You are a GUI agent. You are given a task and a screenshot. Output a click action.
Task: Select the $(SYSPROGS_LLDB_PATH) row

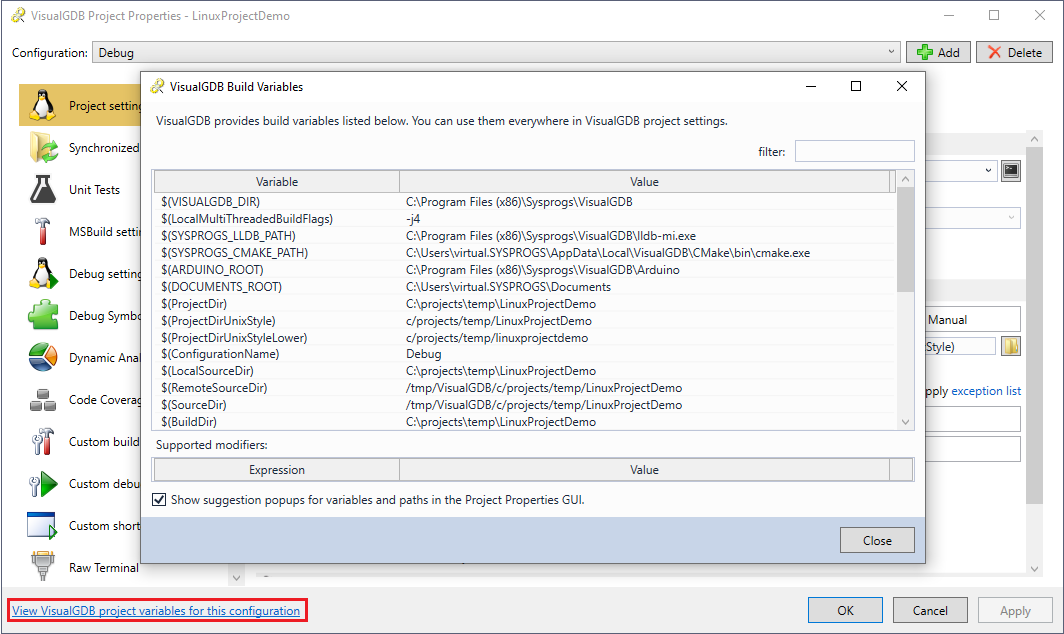(x=525, y=236)
